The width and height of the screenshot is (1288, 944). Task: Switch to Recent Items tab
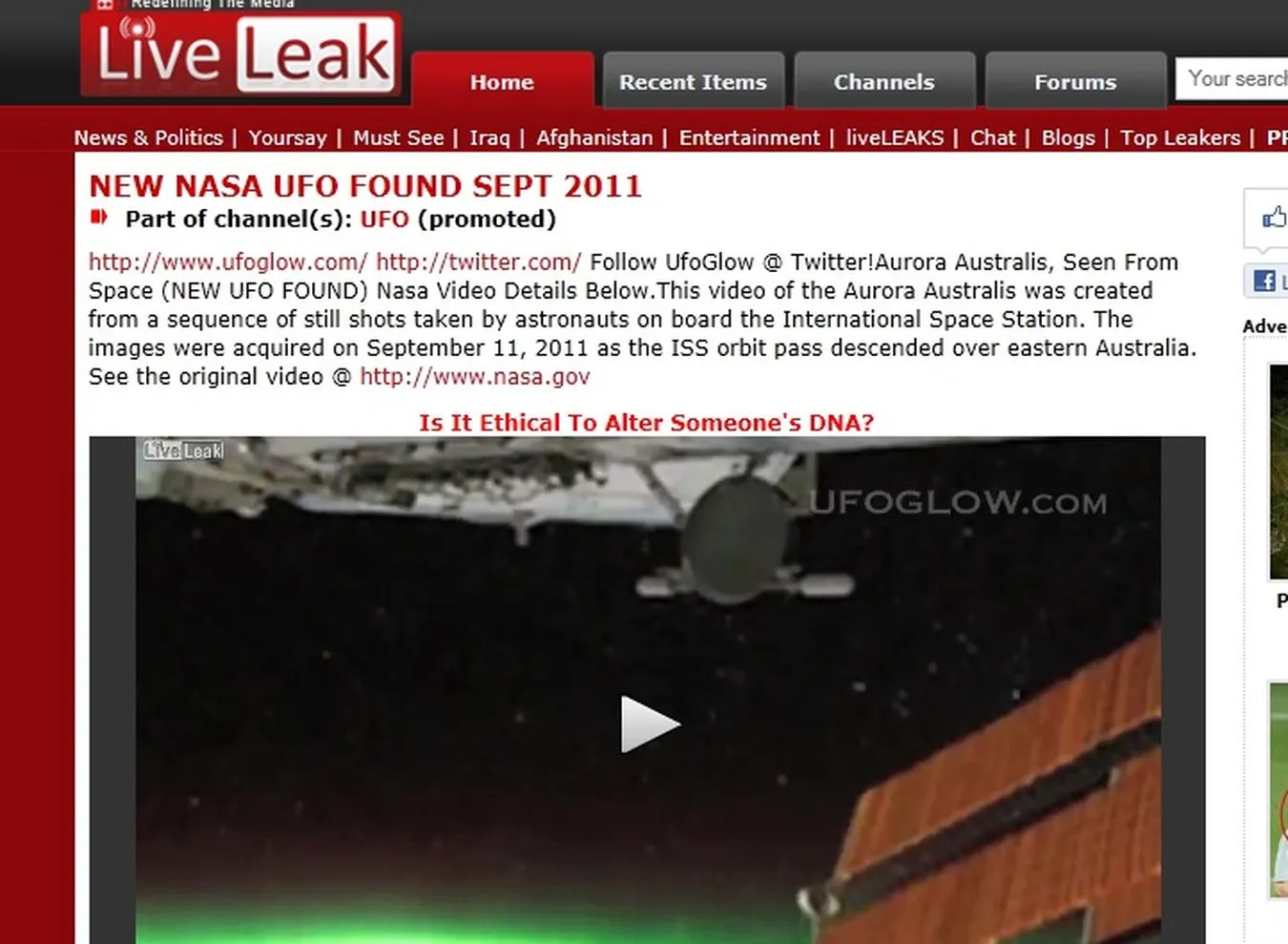pos(693,82)
